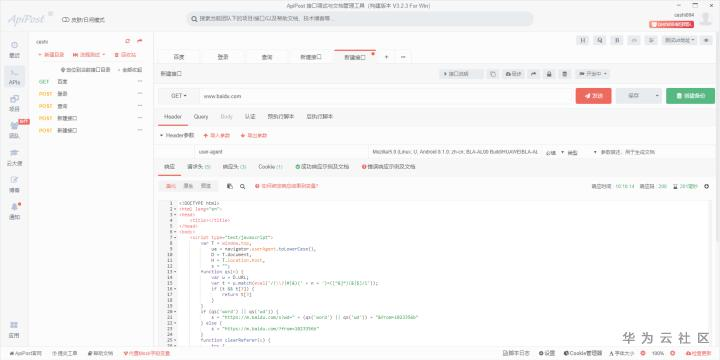This screenshot has width=720, height=360.
Task: Open the GET request method dropdown
Action: (x=179, y=96)
